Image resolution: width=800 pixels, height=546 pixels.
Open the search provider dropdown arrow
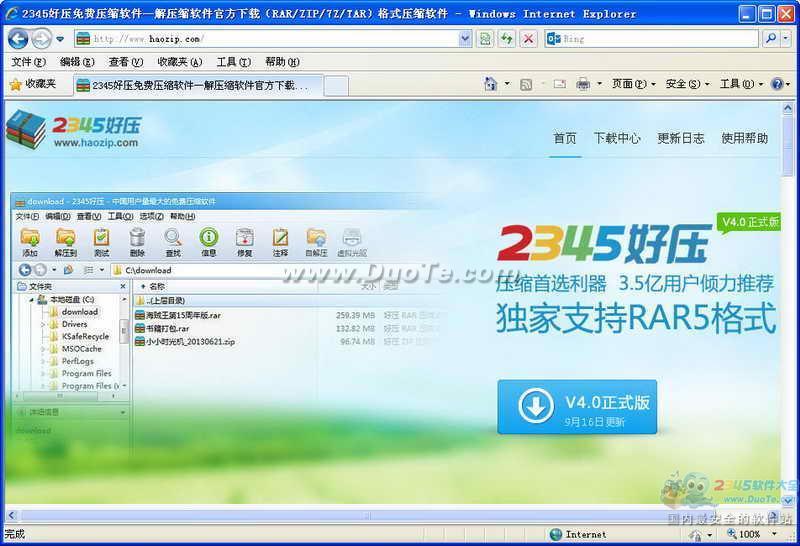786,38
